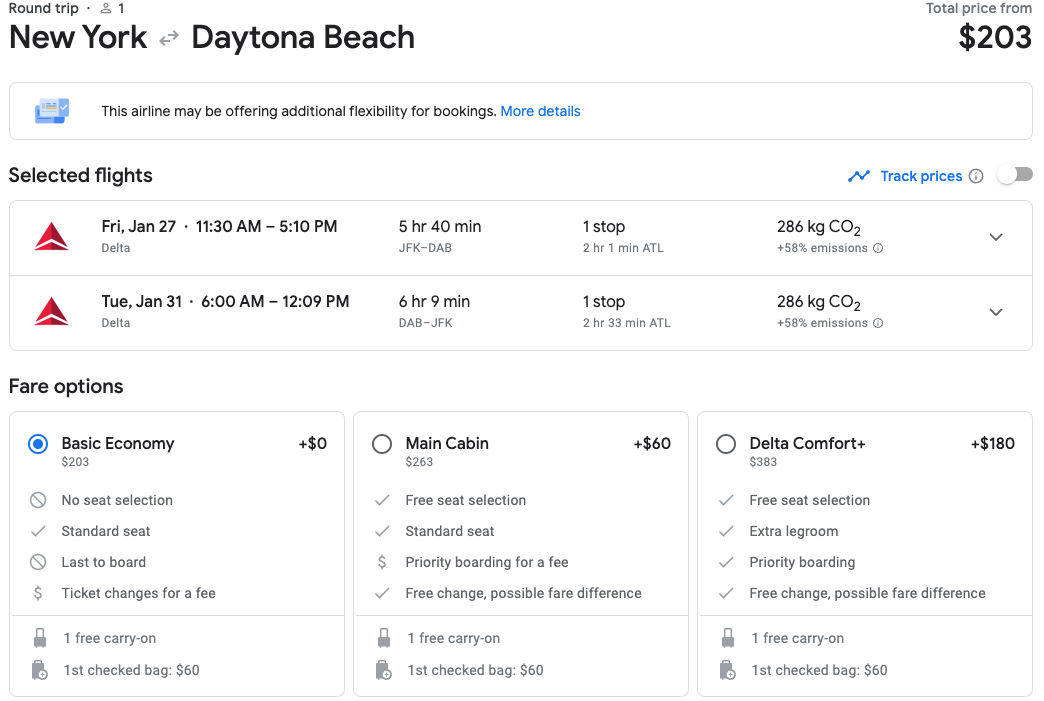The width and height of the screenshot is (1044, 701).
Task: Toggle the Track prices switch
Action: click(x=1015, y=175)
